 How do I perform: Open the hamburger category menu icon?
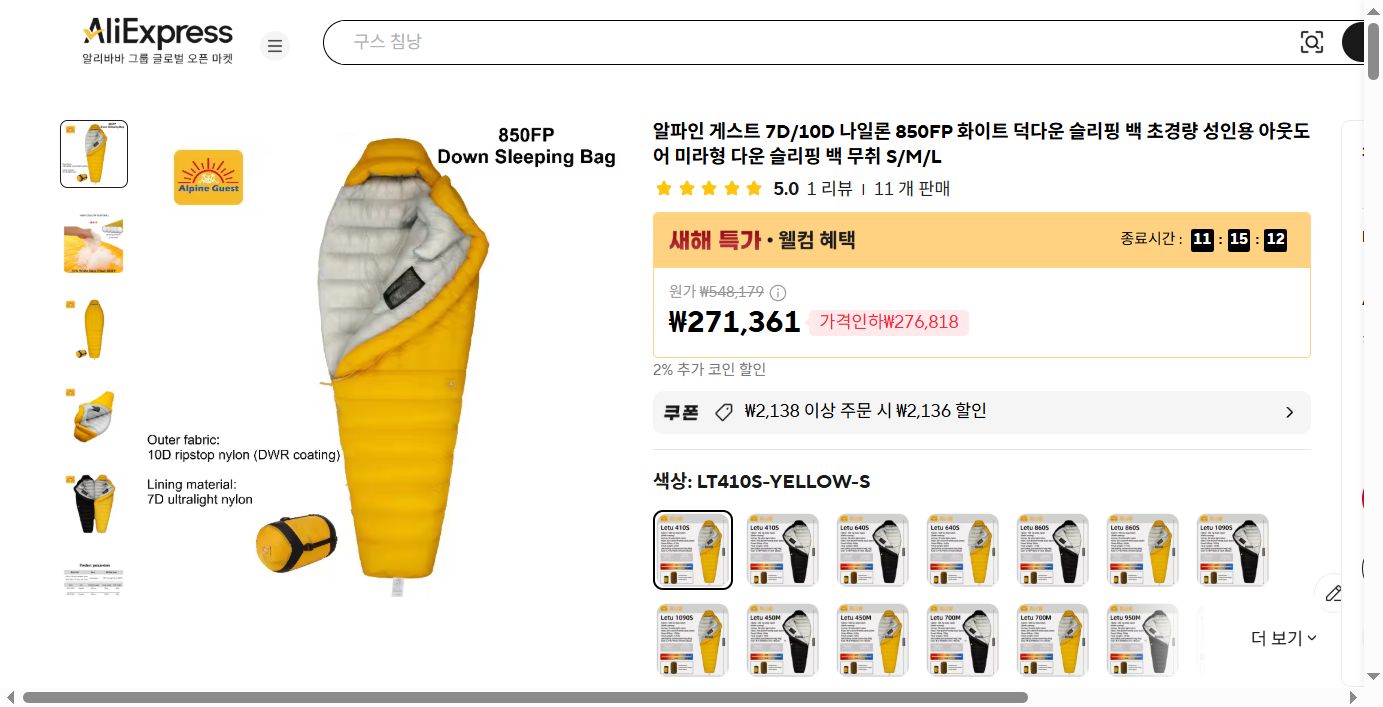click(x=275, y=46)
